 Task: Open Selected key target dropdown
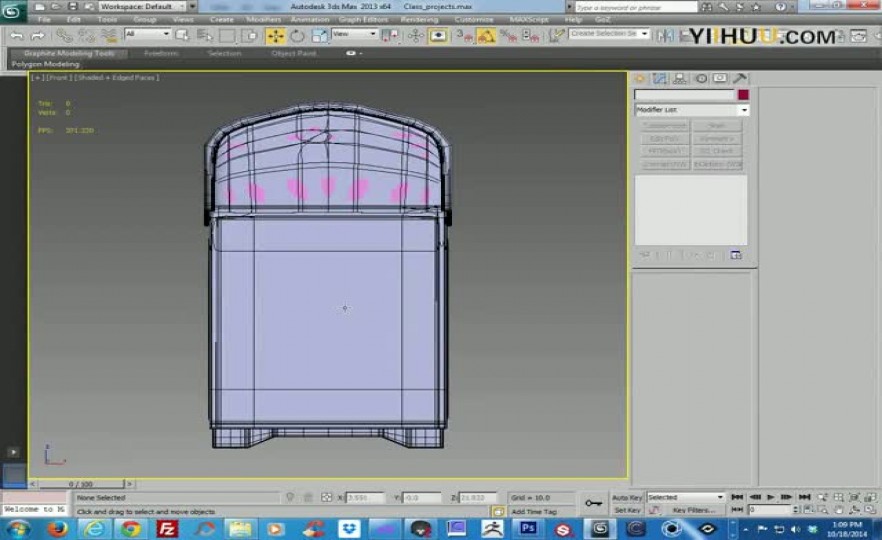[x=685, y=497]
